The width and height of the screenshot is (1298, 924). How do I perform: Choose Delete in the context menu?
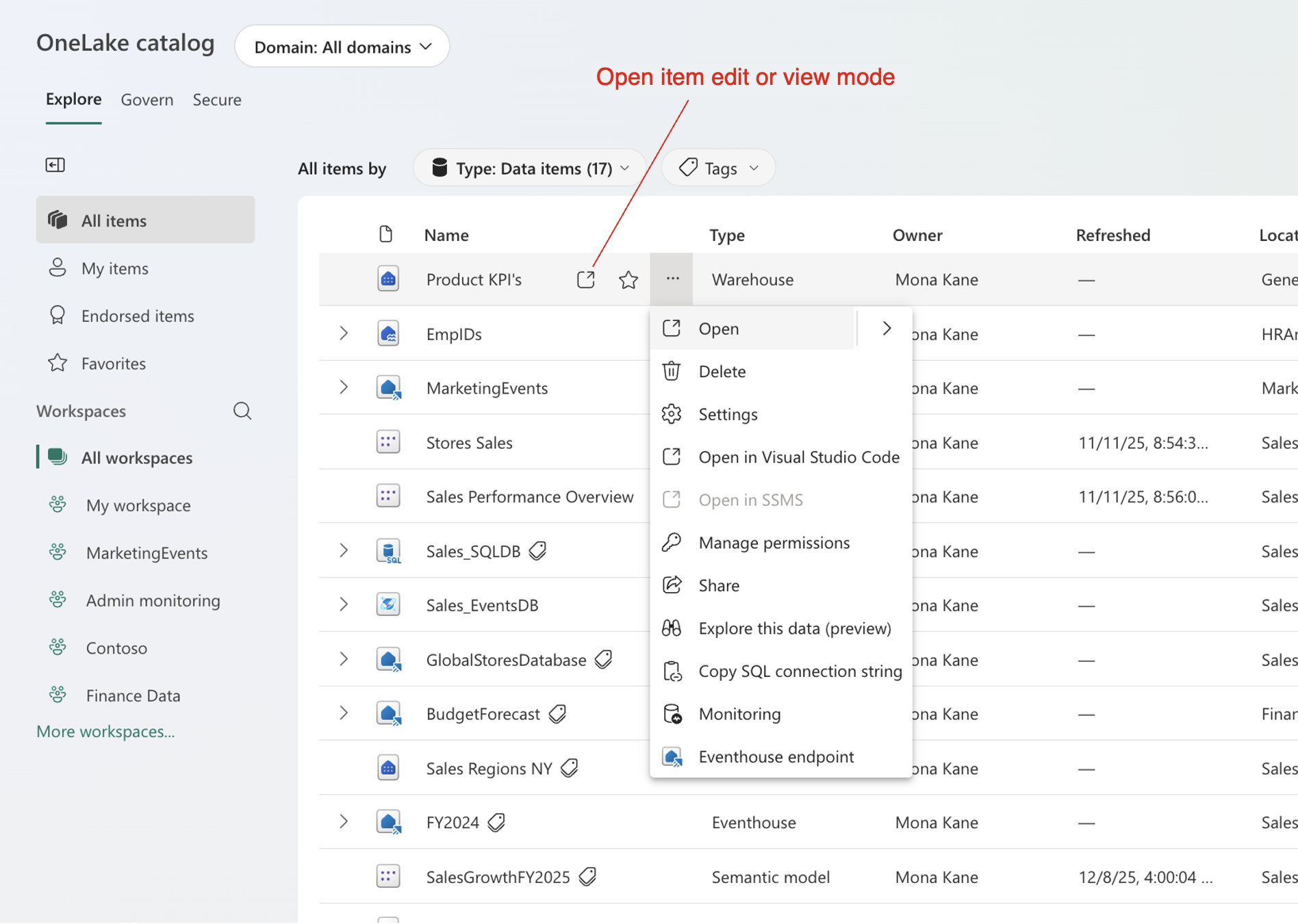coord(722,372)
